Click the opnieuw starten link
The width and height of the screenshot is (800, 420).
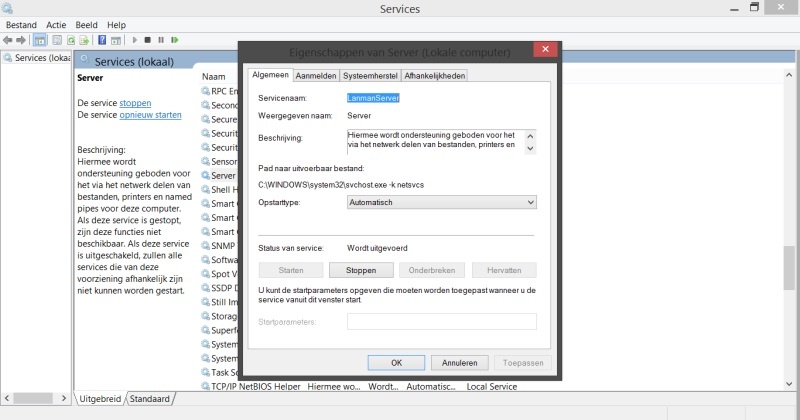[151, 115]
